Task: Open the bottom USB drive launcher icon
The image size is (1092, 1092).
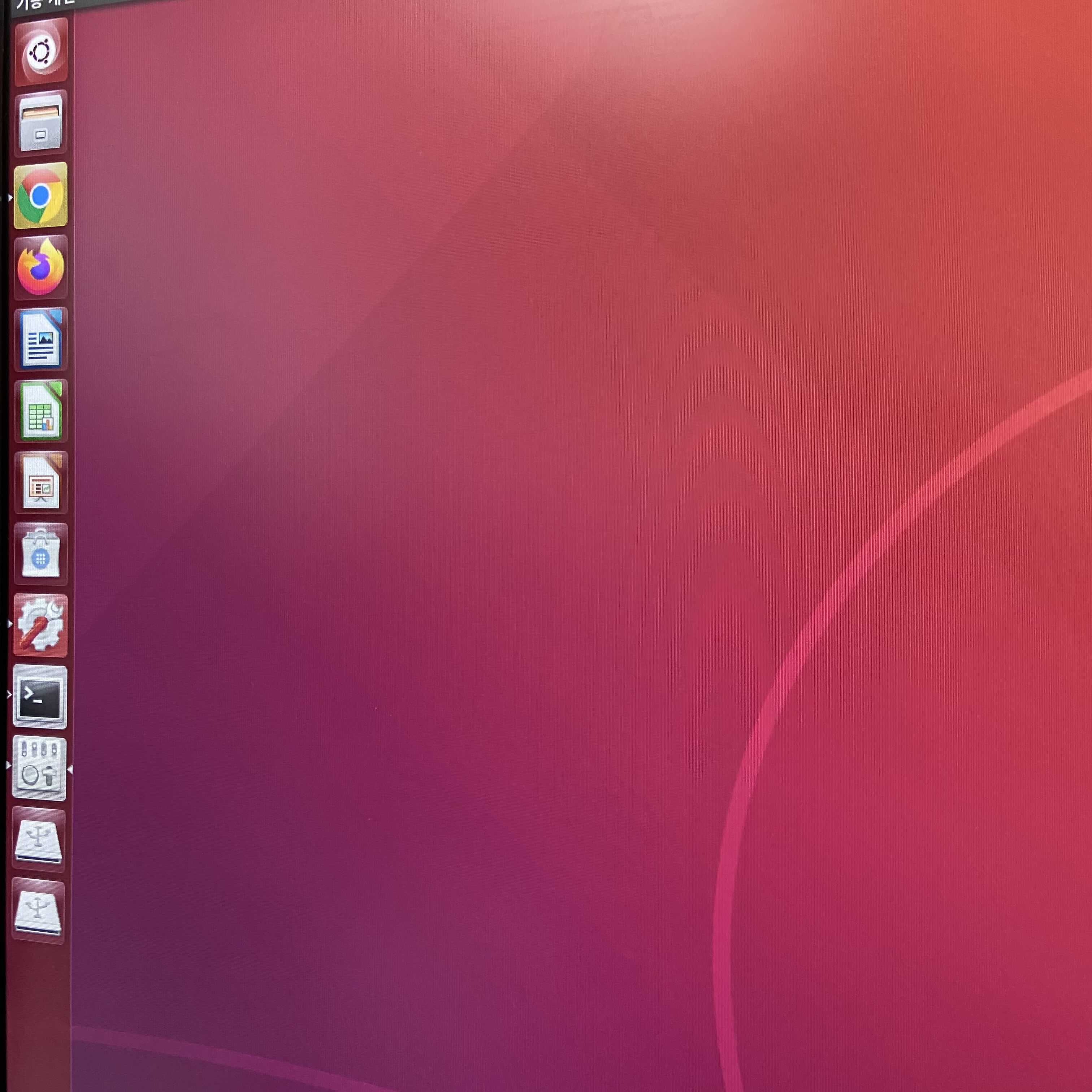Action: pyautogui.click(x=38, y=911)
